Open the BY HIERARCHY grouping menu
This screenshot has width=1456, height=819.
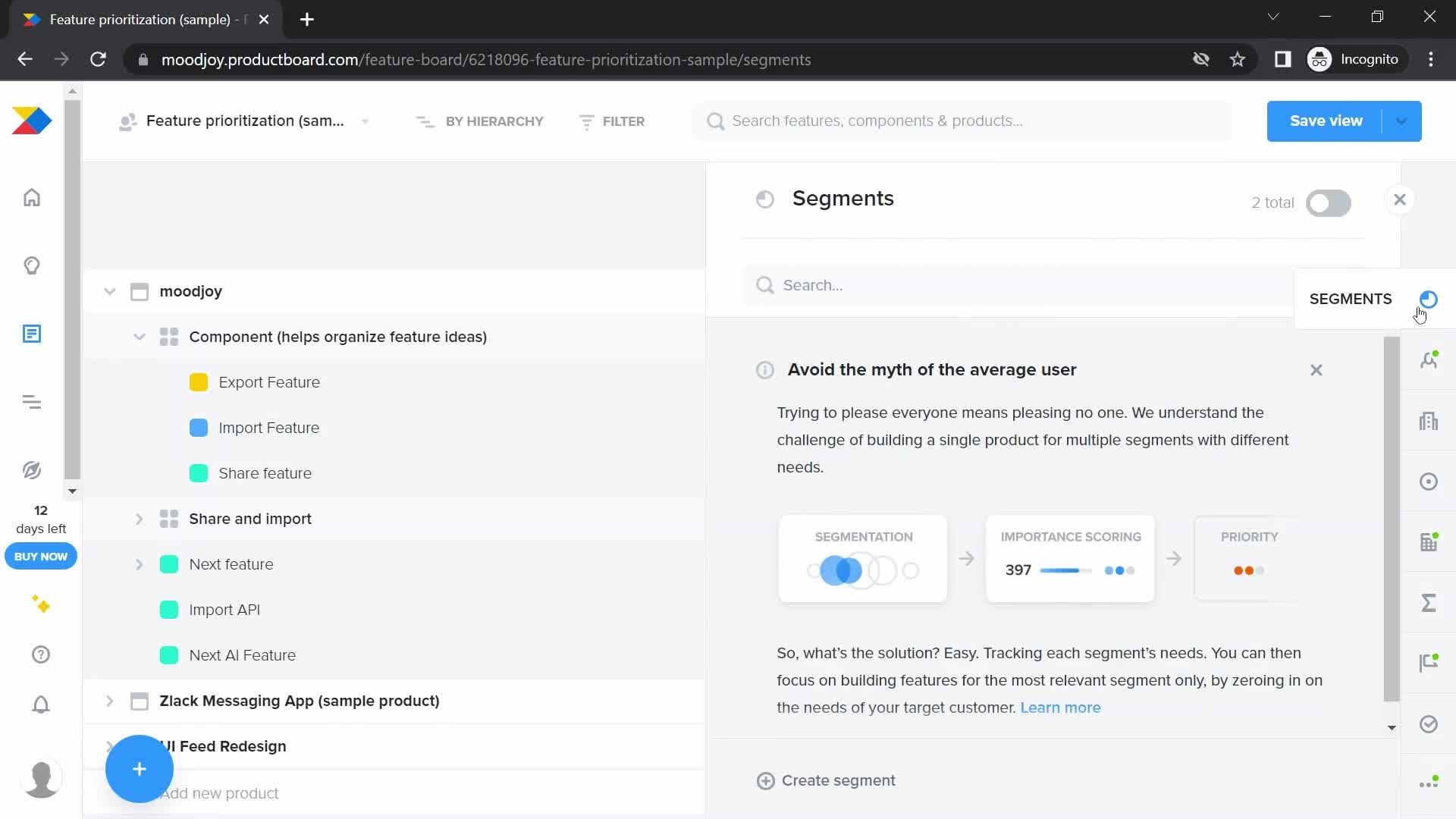[x=479, y=121]
